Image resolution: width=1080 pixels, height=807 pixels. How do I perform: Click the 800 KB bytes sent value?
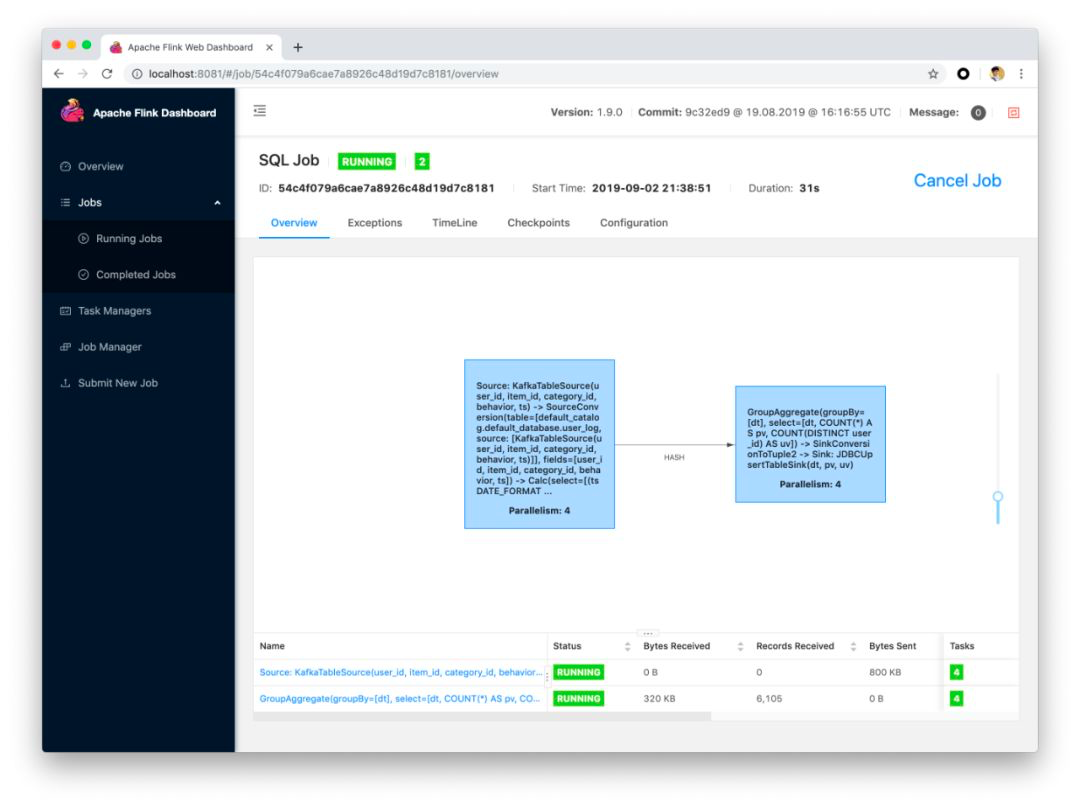click(885, 672)
